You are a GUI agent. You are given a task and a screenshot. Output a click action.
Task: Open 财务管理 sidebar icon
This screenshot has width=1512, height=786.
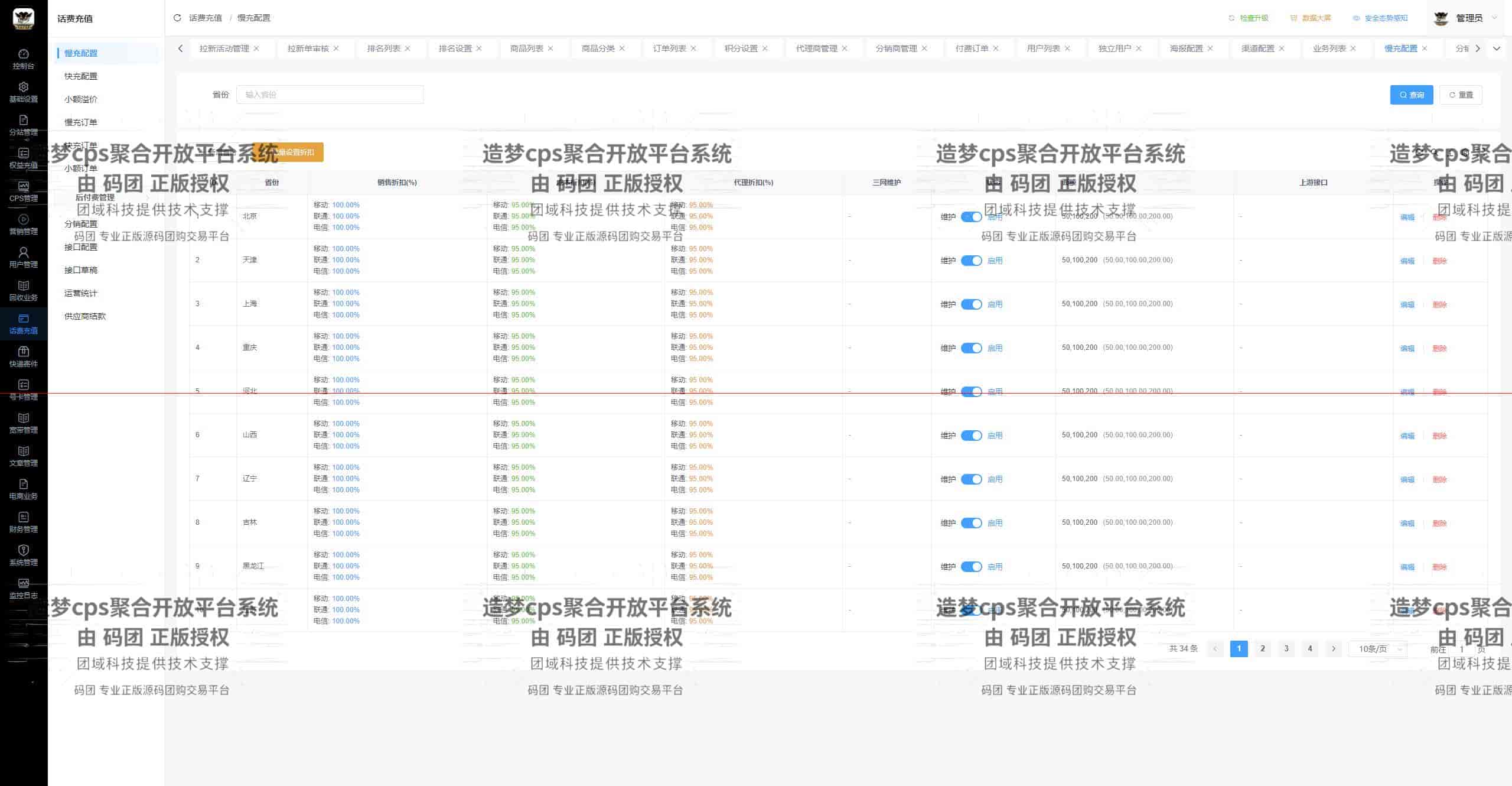(x=24, y=522)
